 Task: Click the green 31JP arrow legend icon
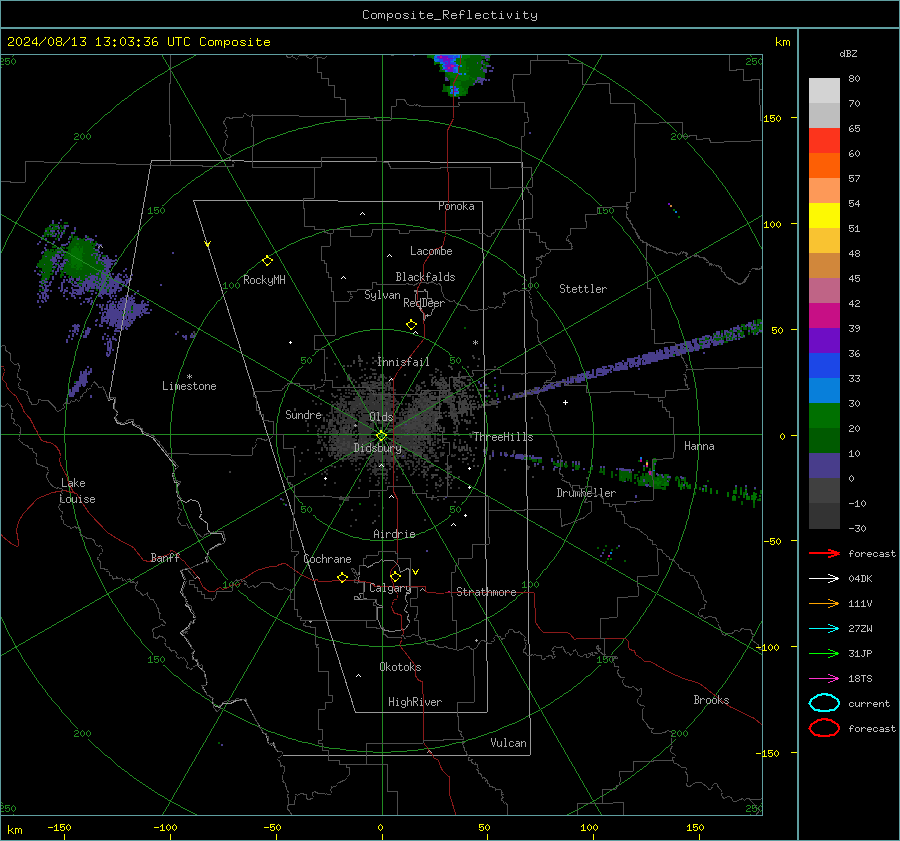[x=824, y=653]
